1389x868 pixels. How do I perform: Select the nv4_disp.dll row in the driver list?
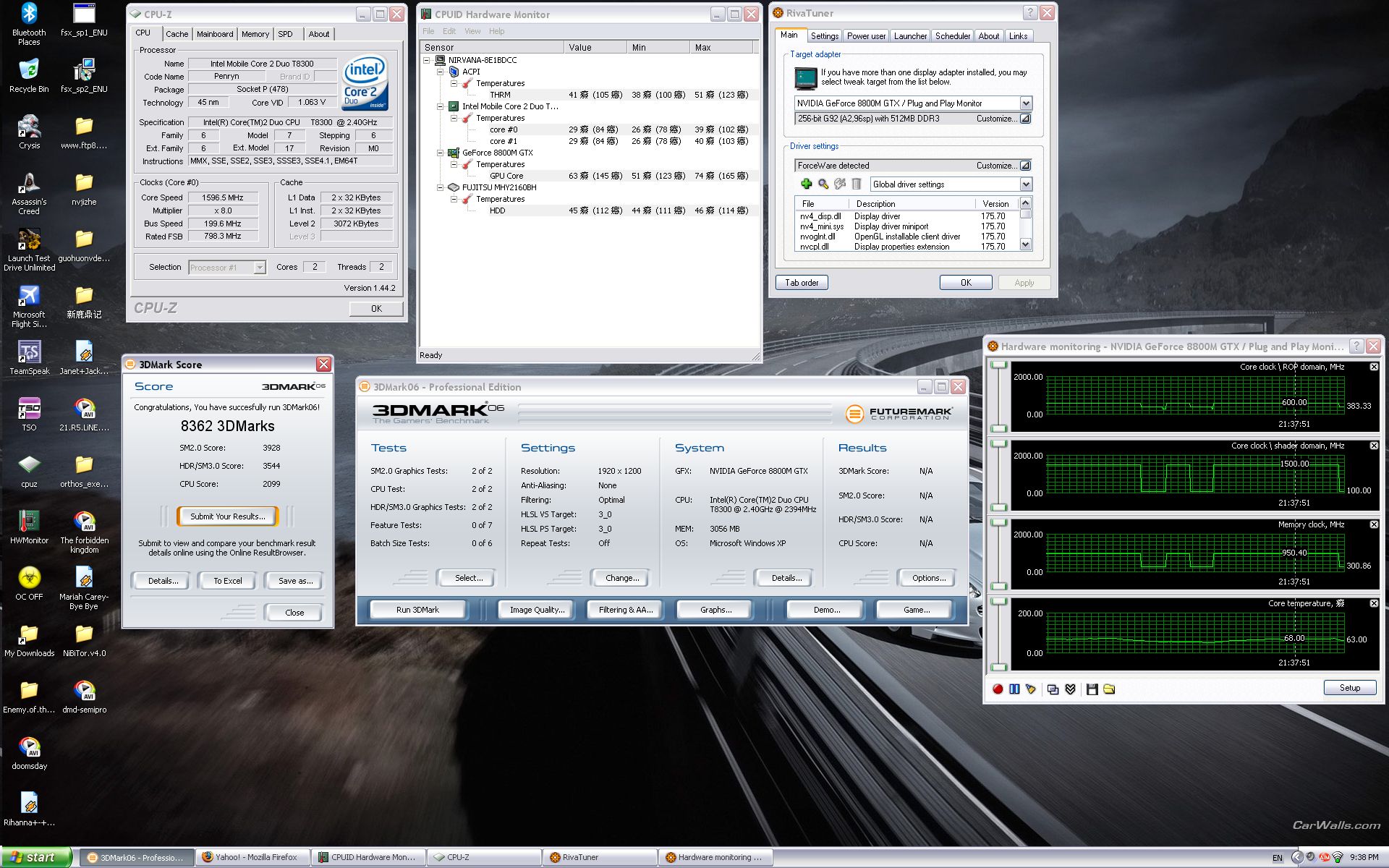(906, 216)
